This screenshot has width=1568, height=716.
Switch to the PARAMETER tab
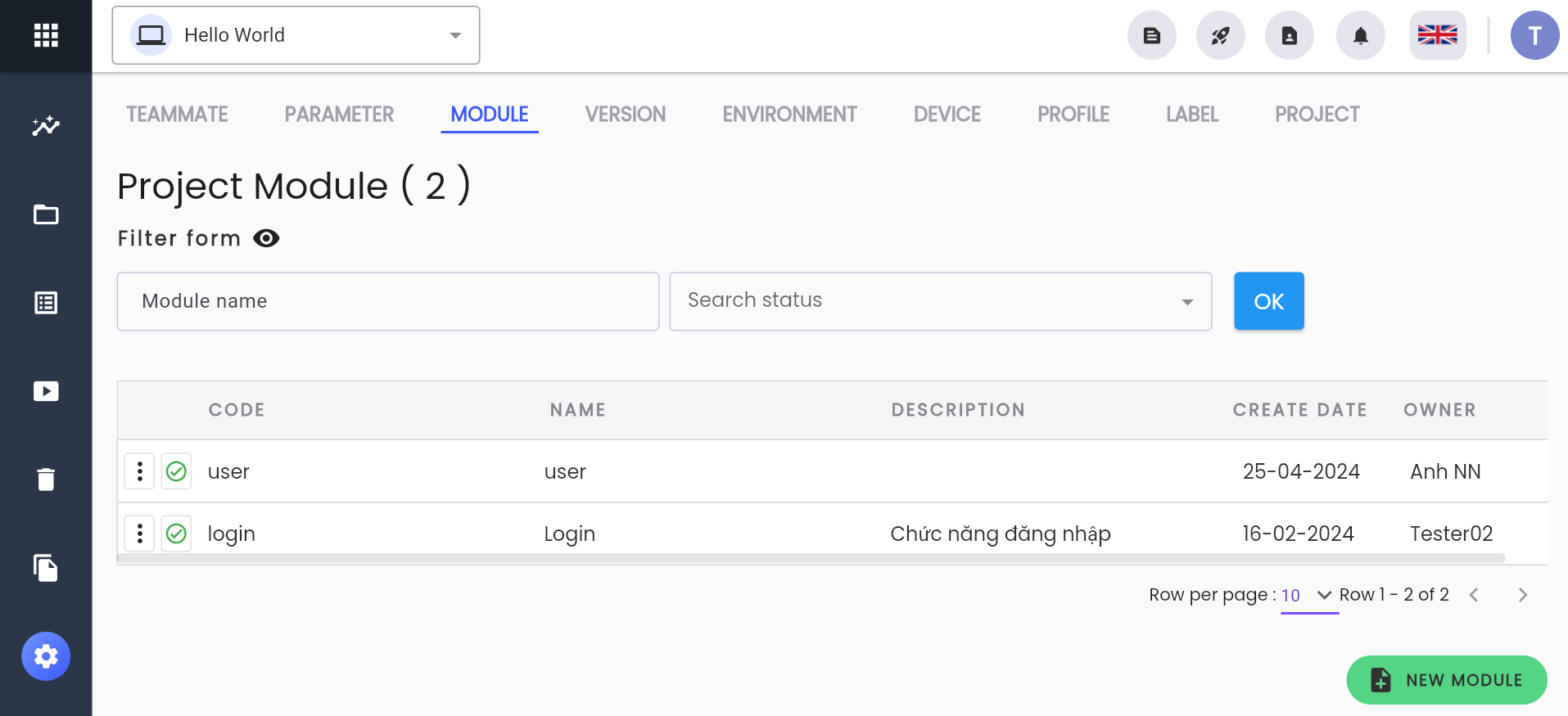[340, 115]
